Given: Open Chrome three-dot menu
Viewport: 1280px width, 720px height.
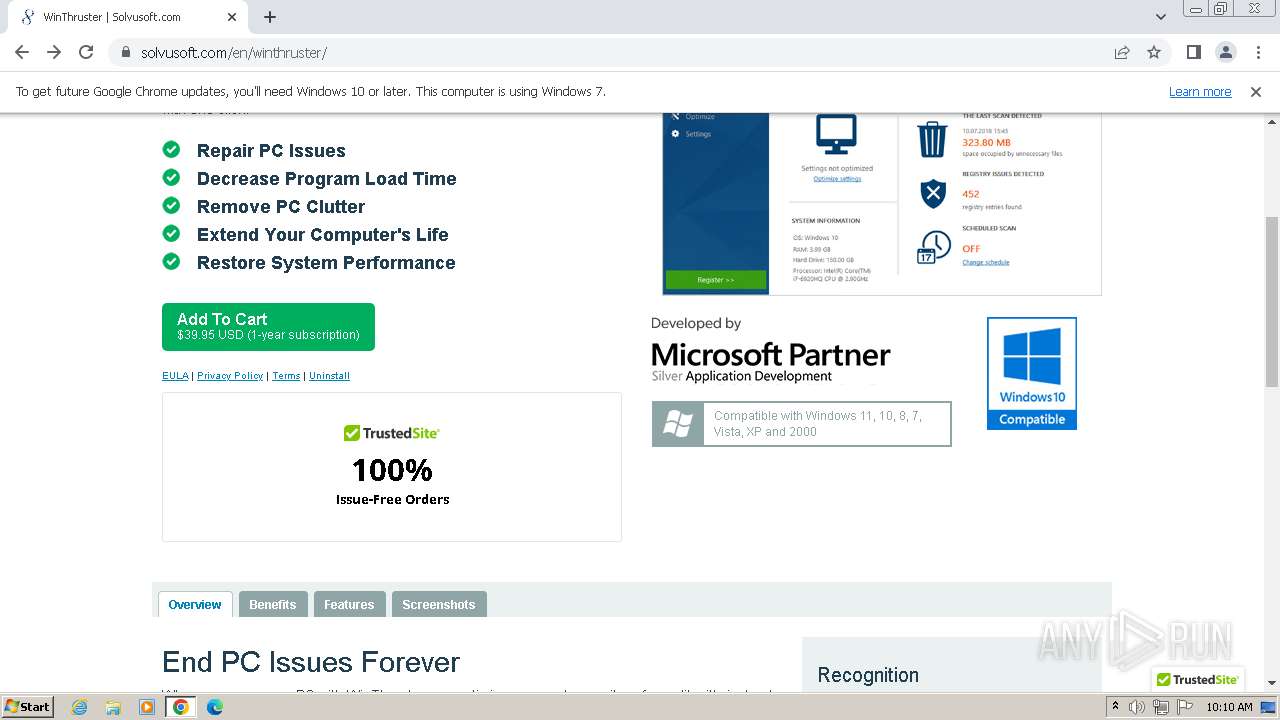Looking at the screenshot, I should 1257,52.
